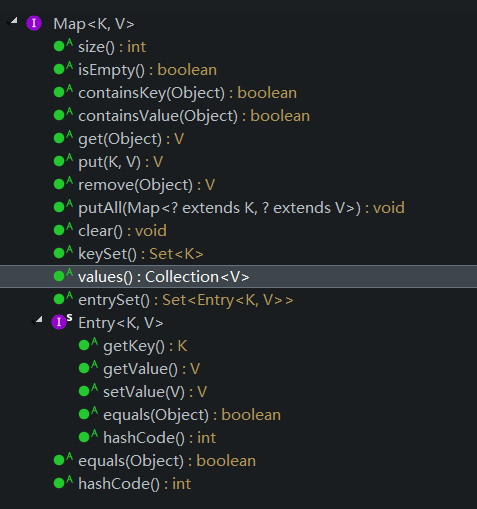The width and height of the screenshot is (477, 509).
Task: Click the method icon beside clear()
Action: coord(63,229)
